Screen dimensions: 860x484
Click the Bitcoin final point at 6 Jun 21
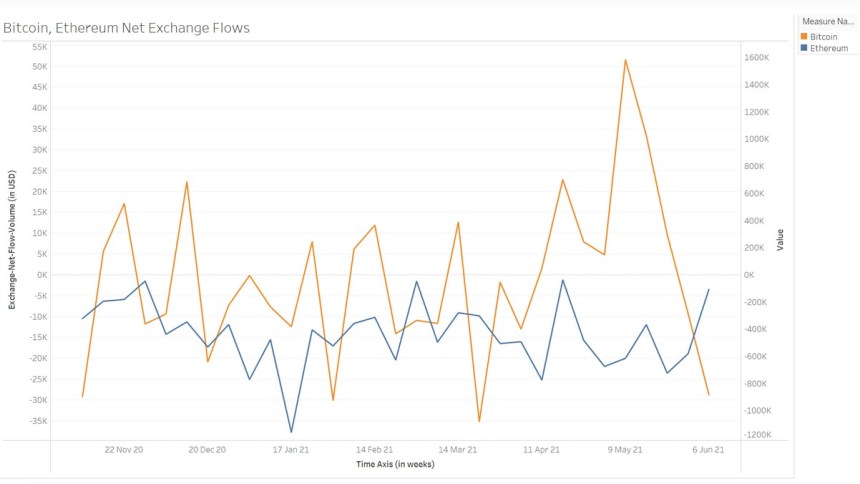coord(709,395)
